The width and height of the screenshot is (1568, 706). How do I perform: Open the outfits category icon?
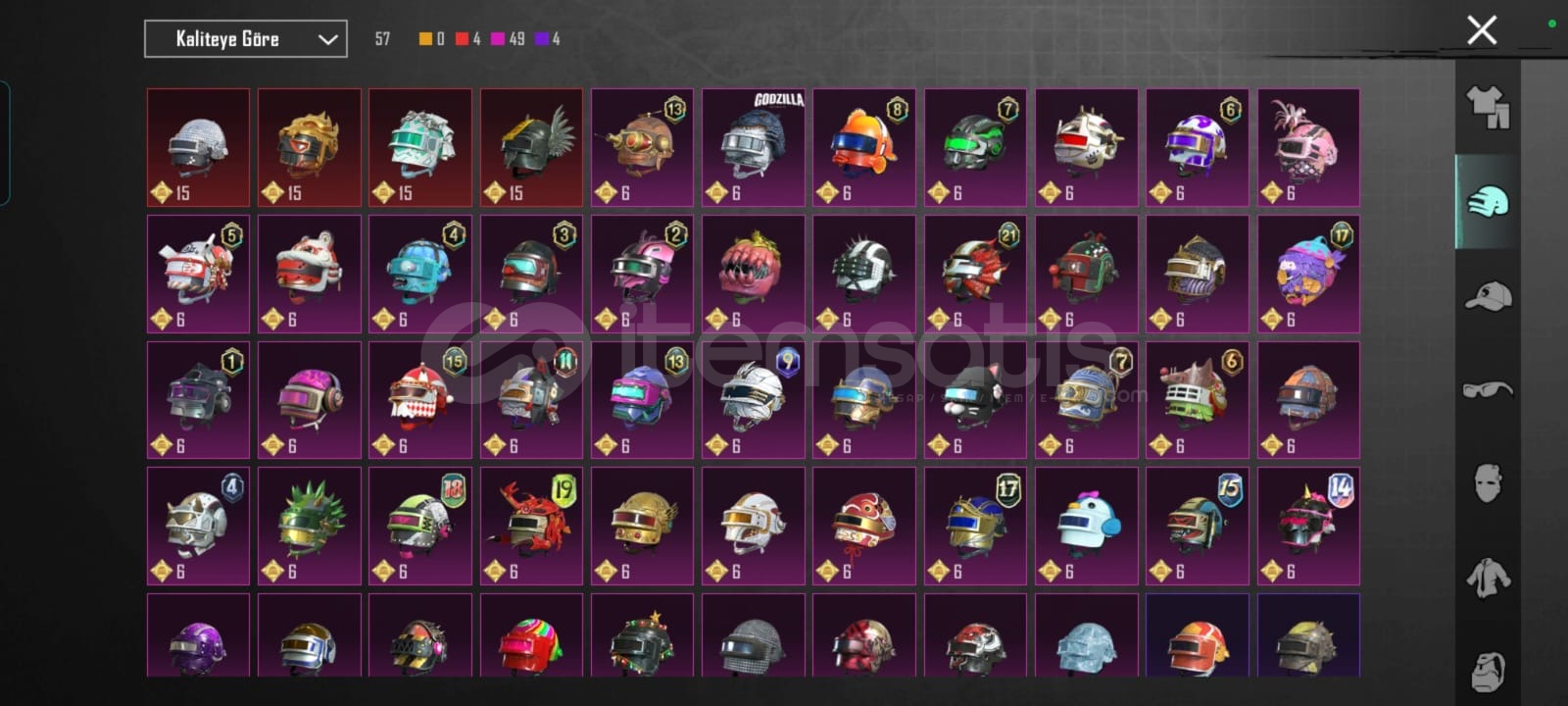coord(1488,107)
